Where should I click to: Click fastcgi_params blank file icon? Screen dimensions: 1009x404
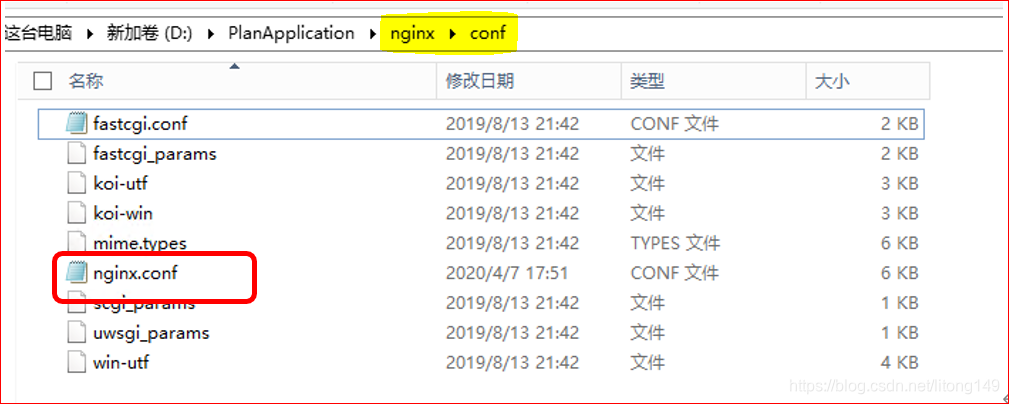(x=77, y=154)
